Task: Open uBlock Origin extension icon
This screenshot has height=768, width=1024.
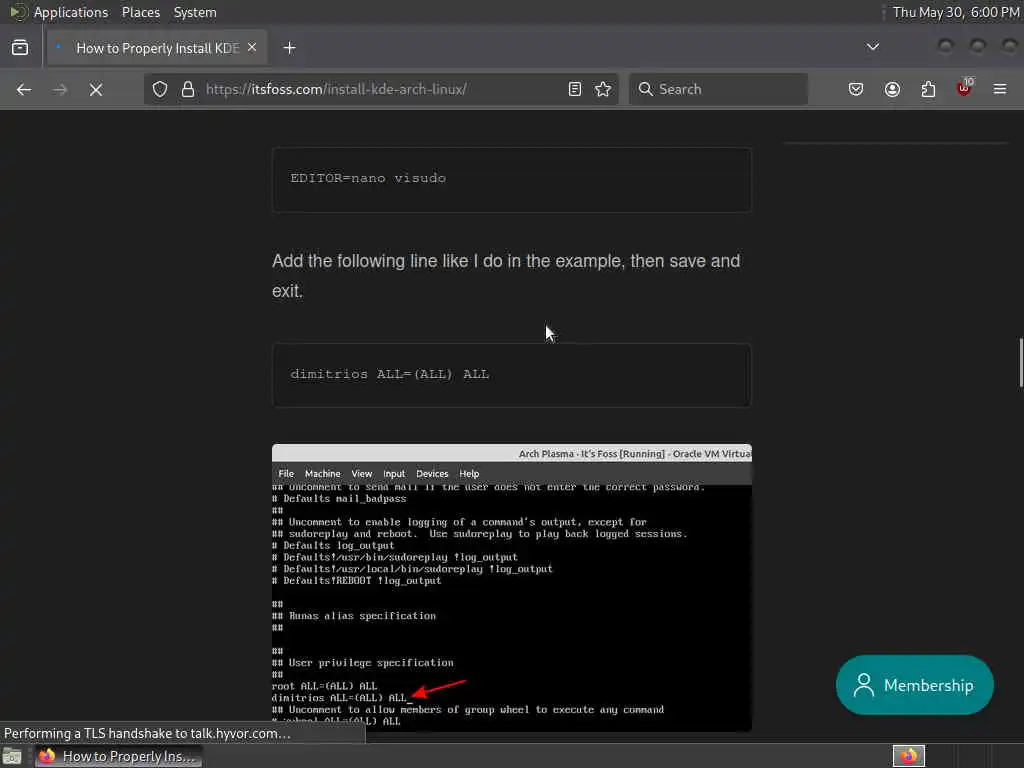Action: pyautogui.click(x=964, y=88)
